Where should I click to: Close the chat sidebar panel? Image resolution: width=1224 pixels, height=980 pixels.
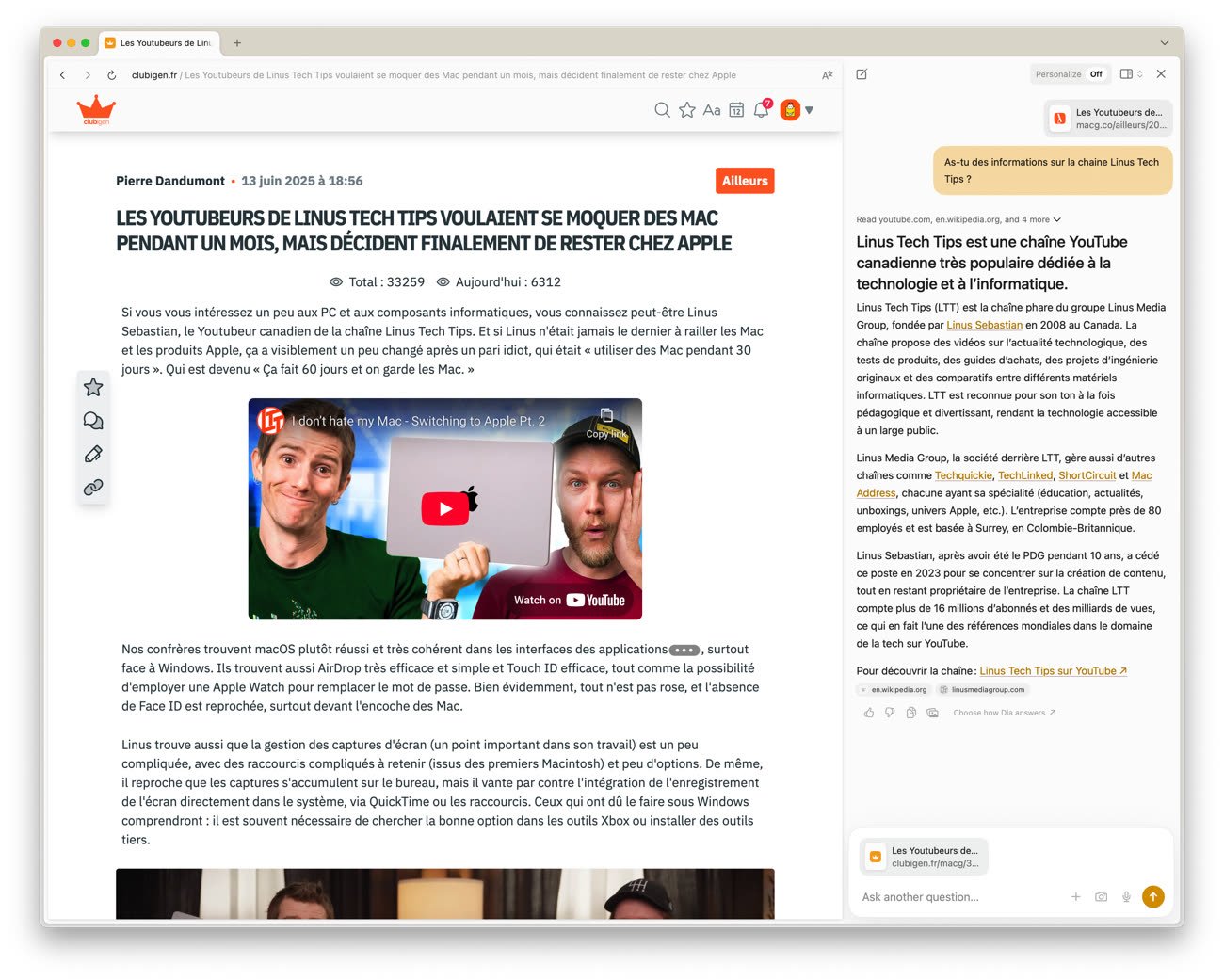(x=1161, y=73)
